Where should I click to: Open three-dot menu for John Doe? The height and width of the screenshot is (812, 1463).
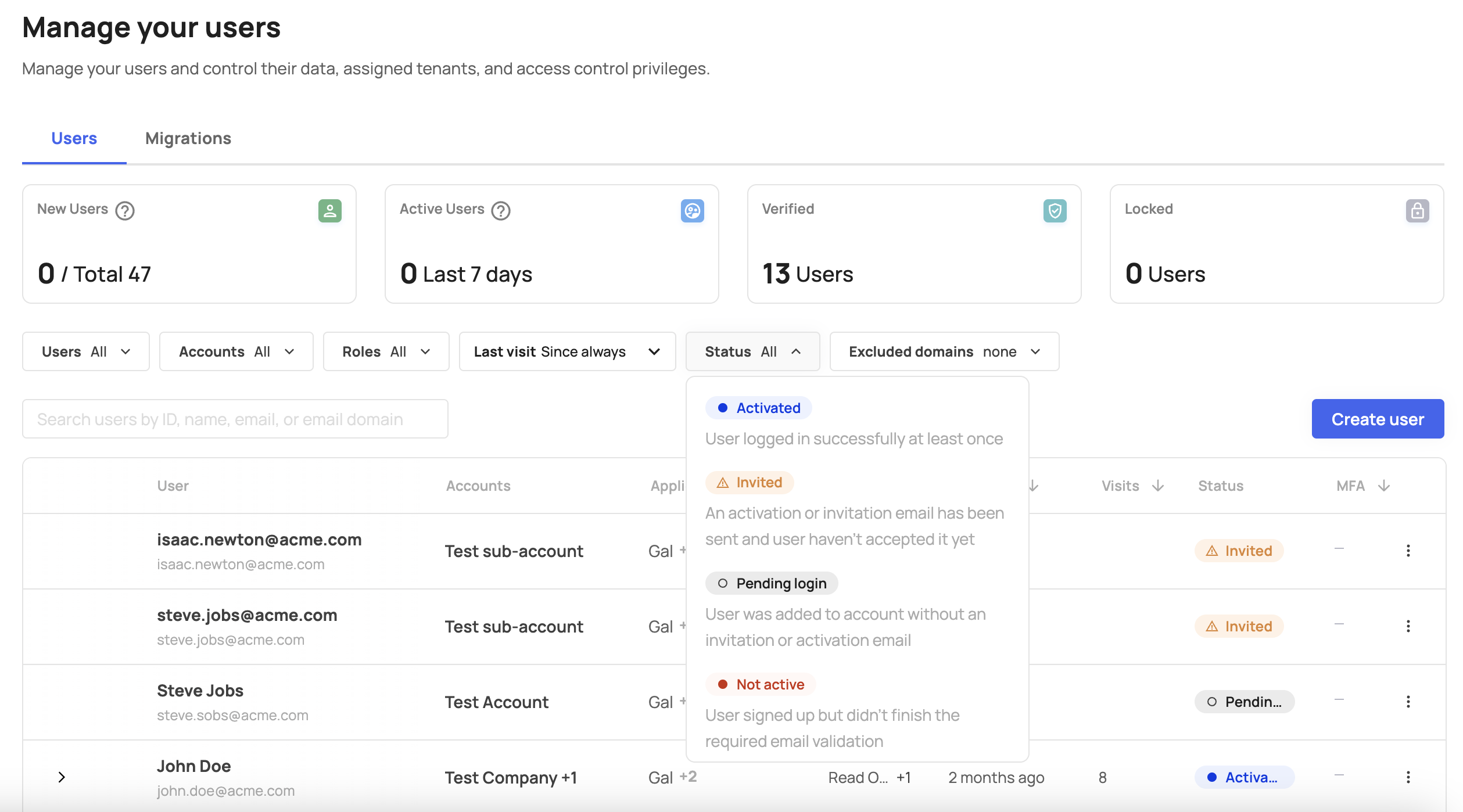(x=1408, y=777)
